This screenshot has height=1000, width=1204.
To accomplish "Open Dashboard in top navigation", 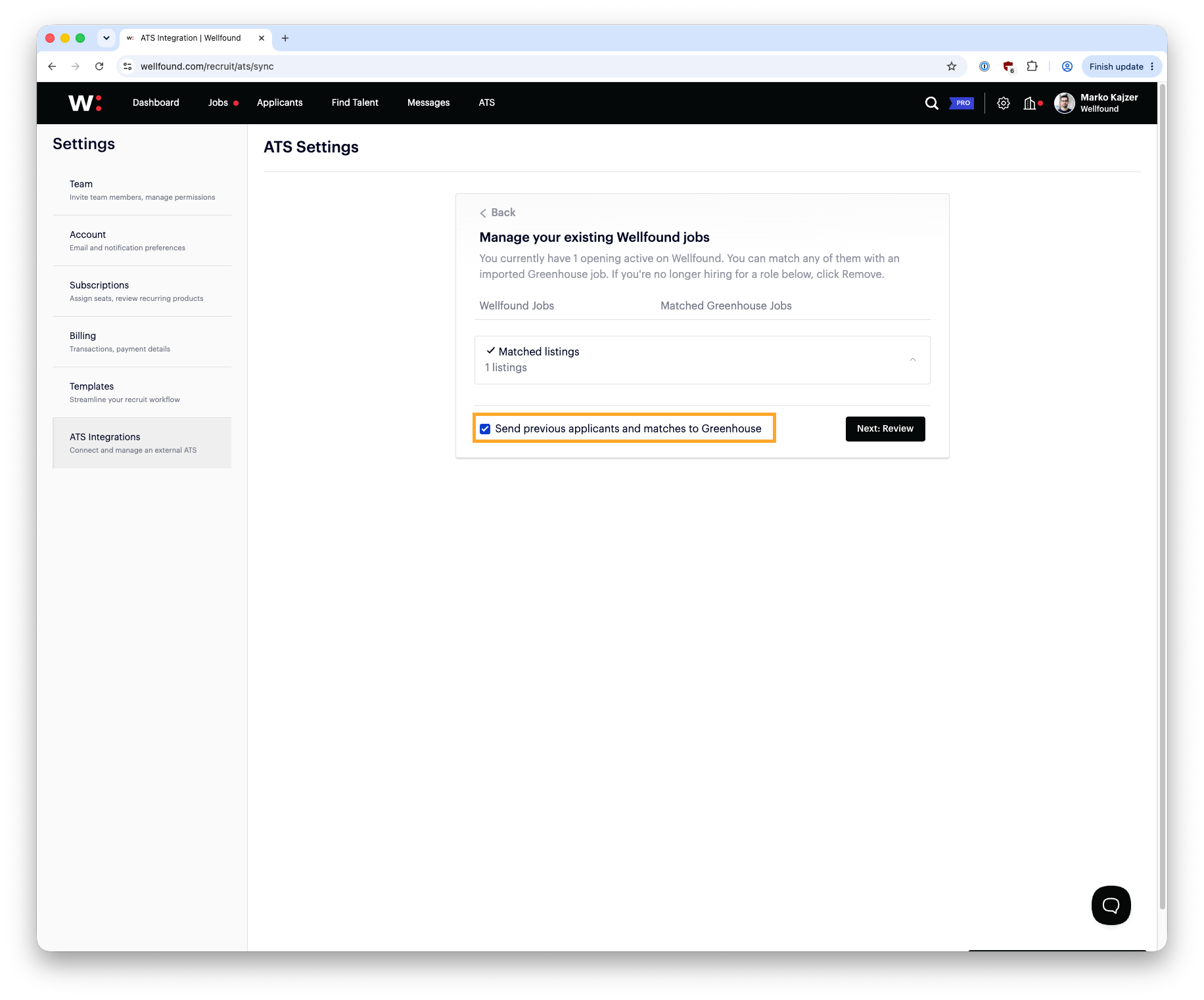I will coord(156,102).
